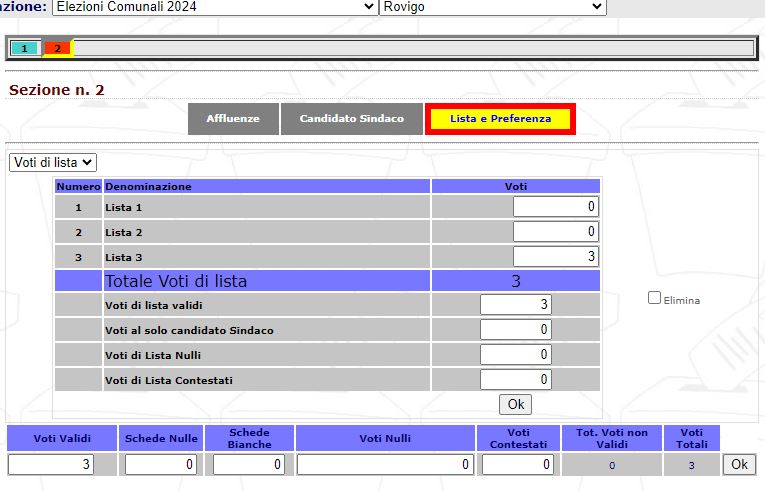Screen dimensions: 765x491
Task: Focus the bottom Voti Validi field
Action: click(x=62, y=465)
